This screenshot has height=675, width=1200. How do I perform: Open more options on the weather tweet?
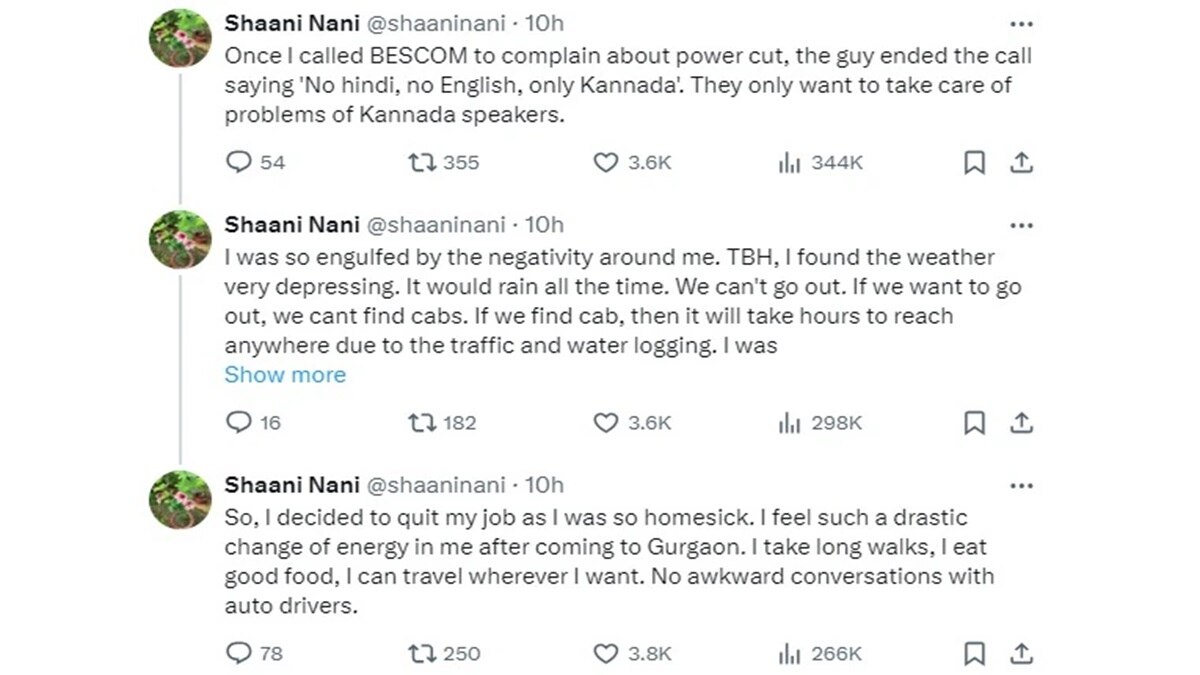pos(1021,225)
